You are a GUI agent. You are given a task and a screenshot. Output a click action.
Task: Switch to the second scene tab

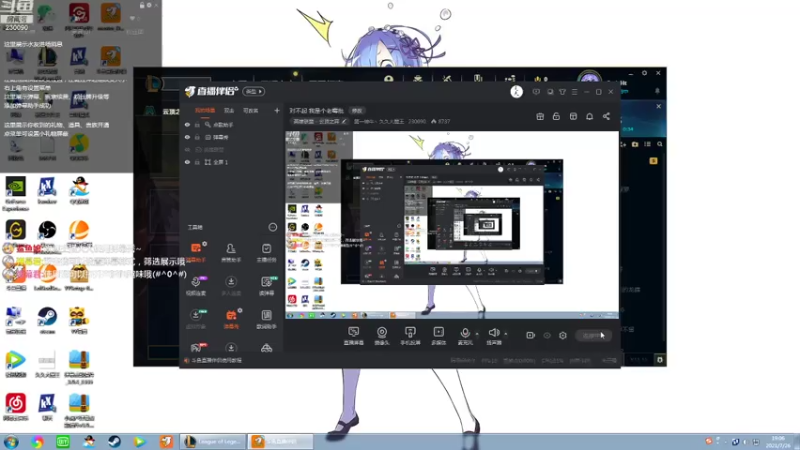229,110
